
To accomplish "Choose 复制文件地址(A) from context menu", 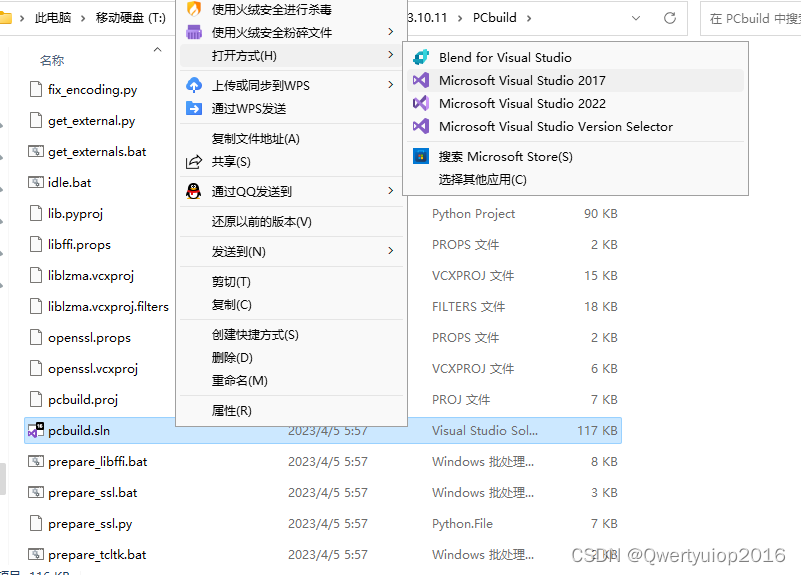I will [x=255, y=139].
